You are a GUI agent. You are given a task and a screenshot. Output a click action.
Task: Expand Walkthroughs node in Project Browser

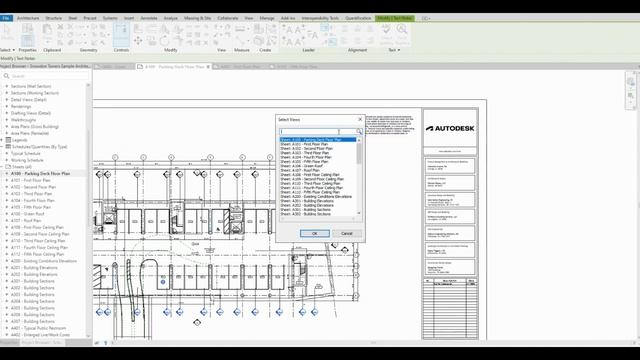click(x=7, y=120)
